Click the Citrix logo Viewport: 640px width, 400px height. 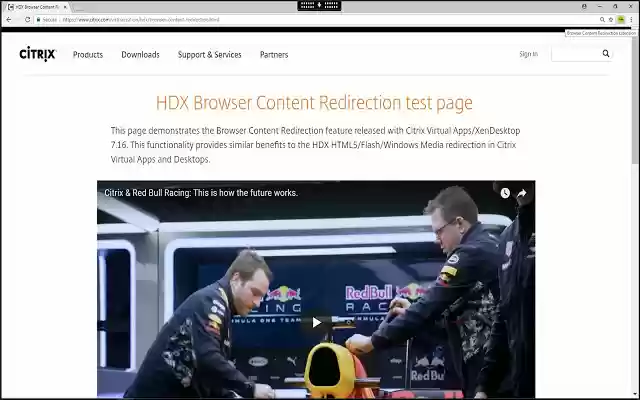tap(38, 54)
